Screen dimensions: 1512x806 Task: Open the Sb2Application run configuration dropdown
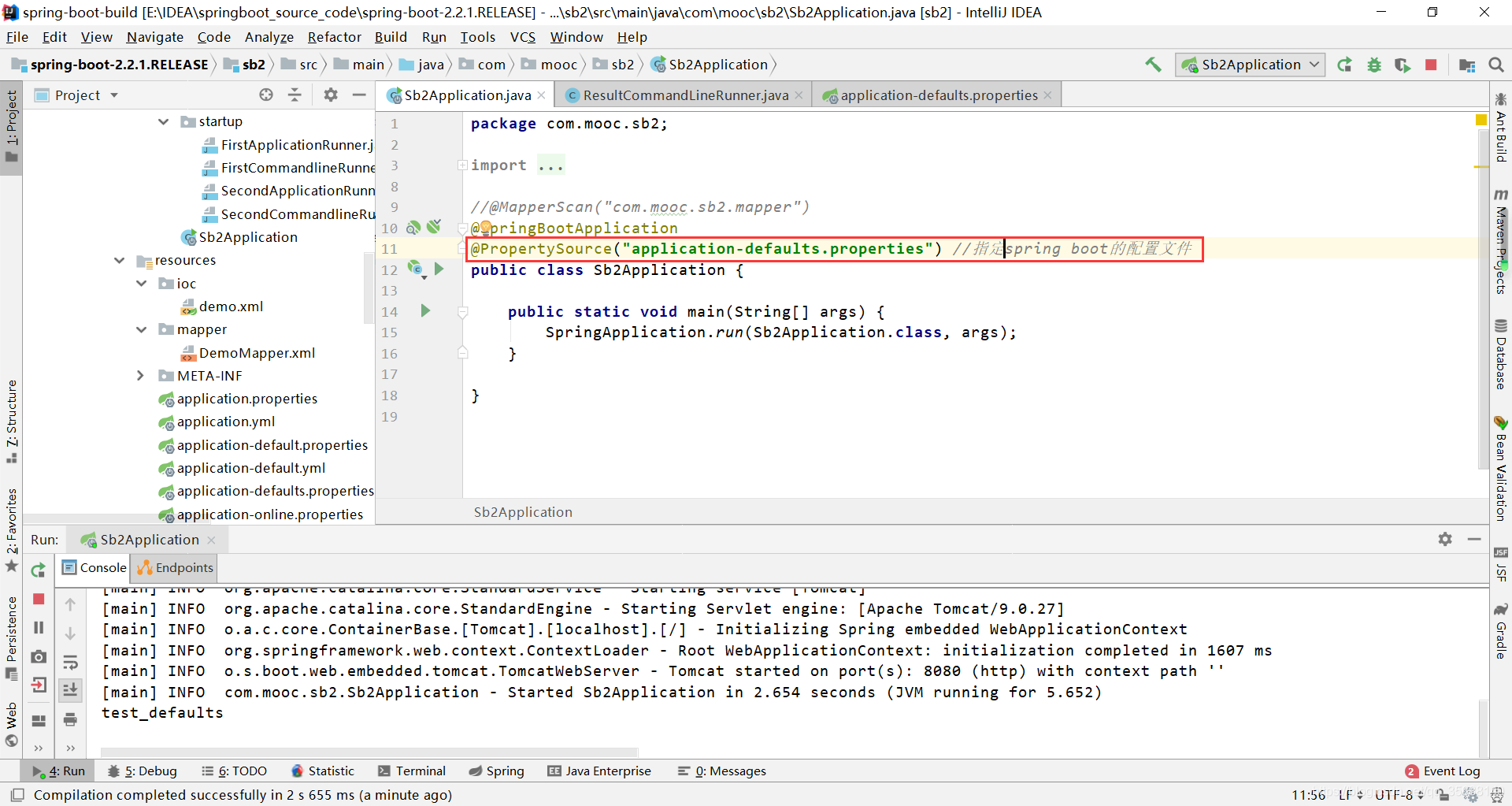point(1250,65)
